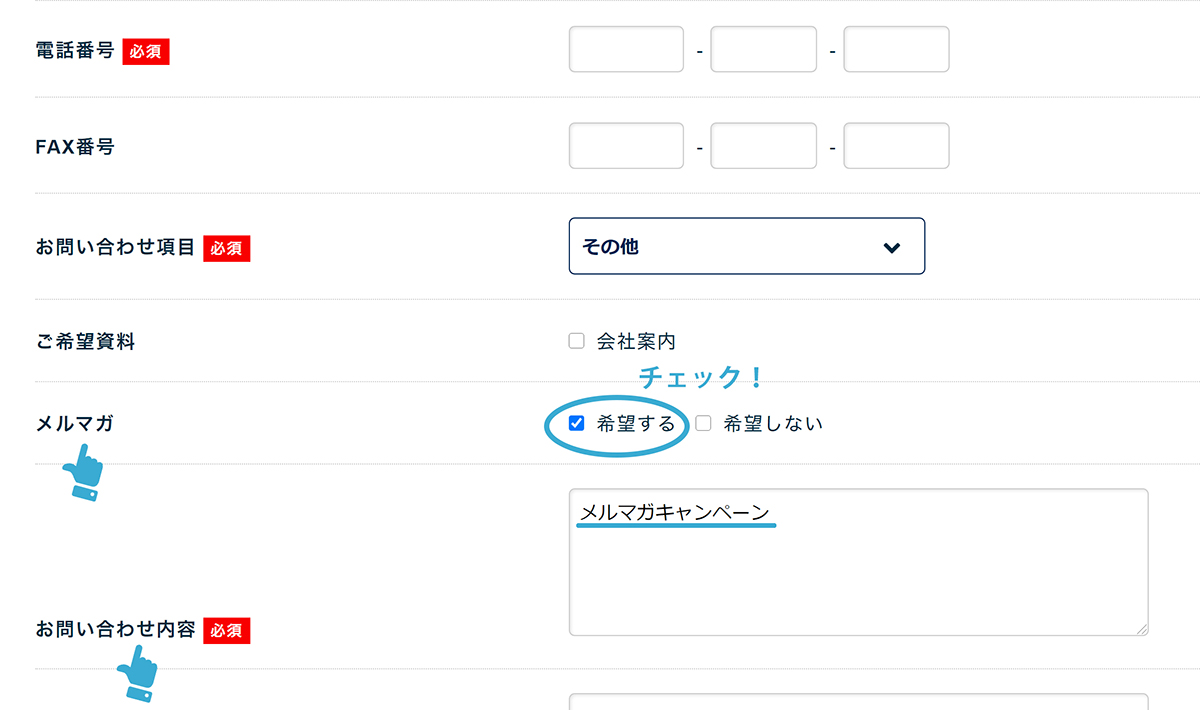The height and width of the screenshot is (710, 1200).
Task: Click the チェック！ annotation text
Action: tap(701, 378)
